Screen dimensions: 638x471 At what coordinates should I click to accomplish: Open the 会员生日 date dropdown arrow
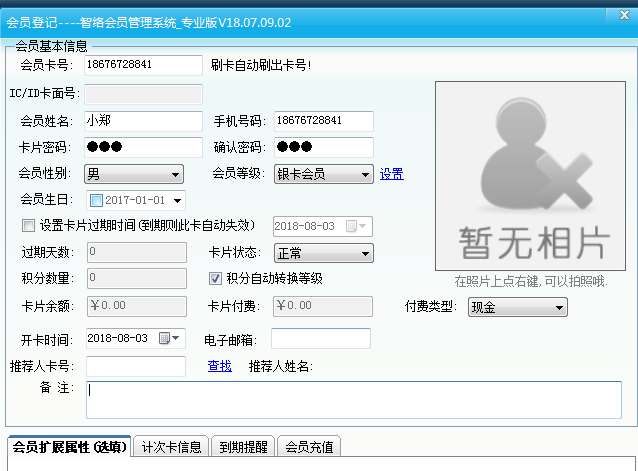(177, 200)
